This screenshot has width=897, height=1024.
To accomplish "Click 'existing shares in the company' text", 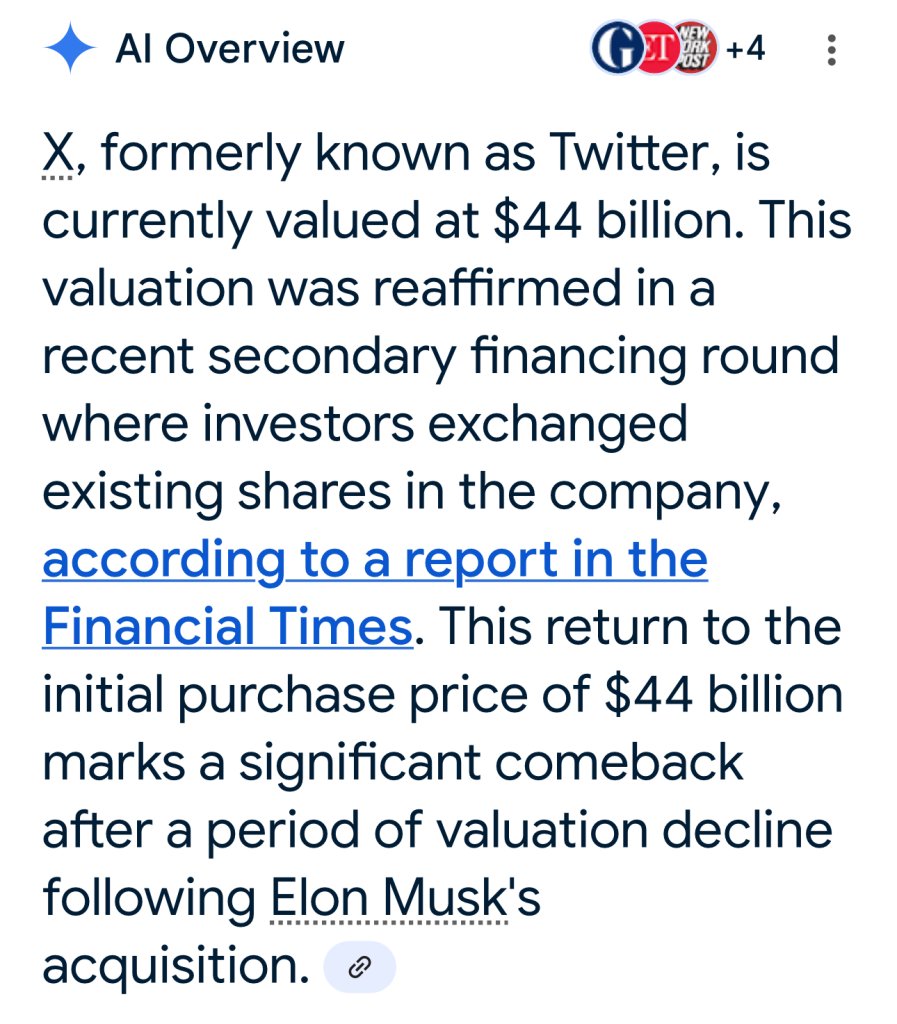I will point(411,491).
